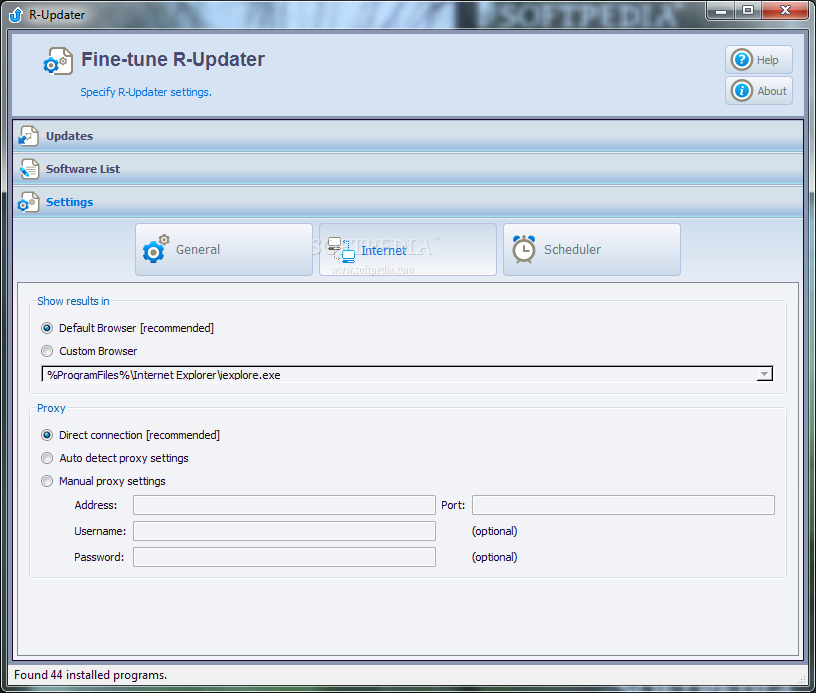
Task: Open the custom browser path dropdown arrow
Action: [x=764, y=374]
